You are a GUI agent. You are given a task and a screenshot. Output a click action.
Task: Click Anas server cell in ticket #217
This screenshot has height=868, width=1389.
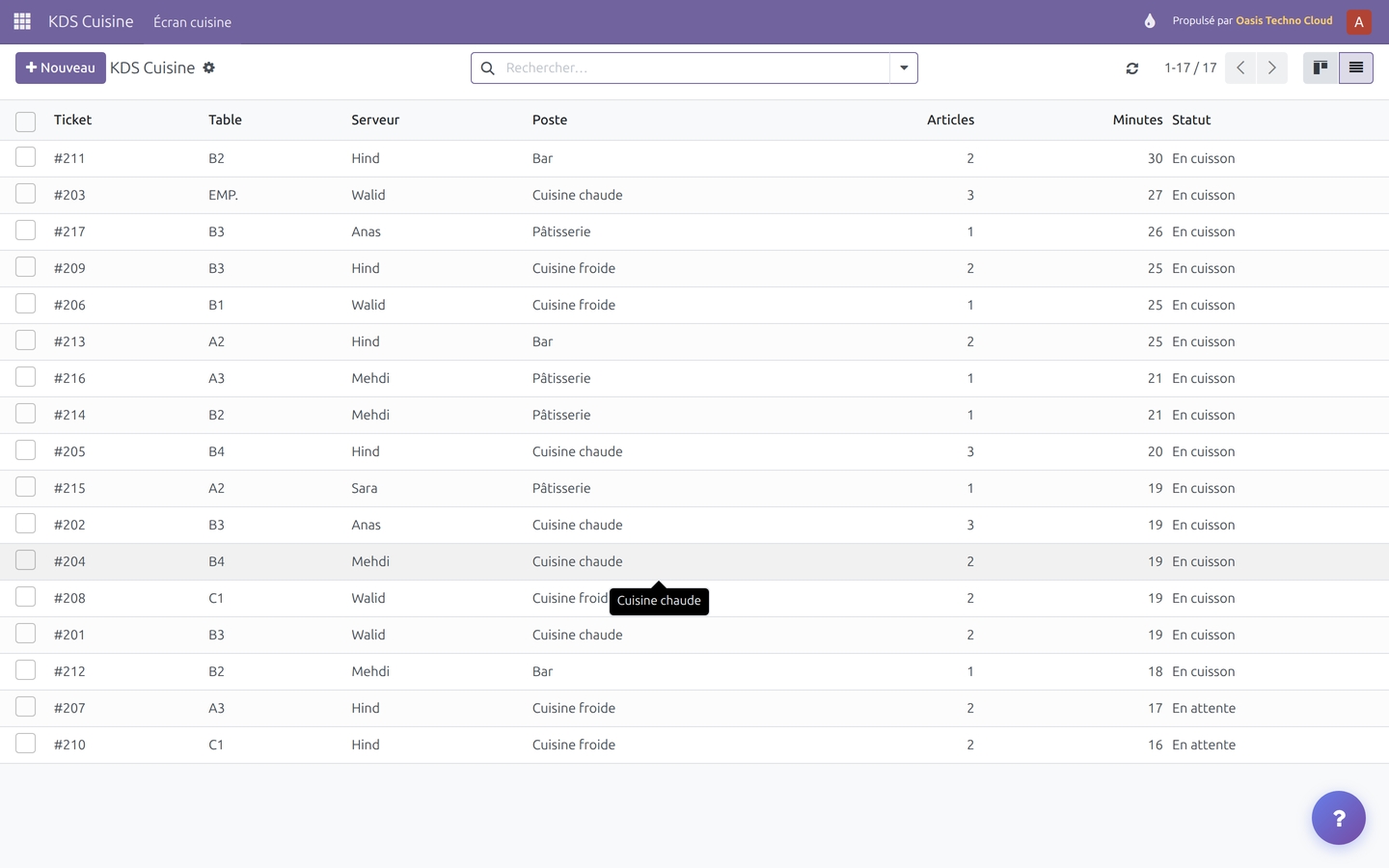[x=366, y=231]
